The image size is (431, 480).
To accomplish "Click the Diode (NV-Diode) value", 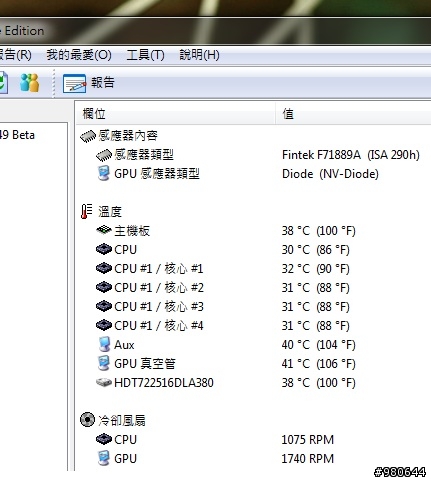I will [x=330, y=174].
